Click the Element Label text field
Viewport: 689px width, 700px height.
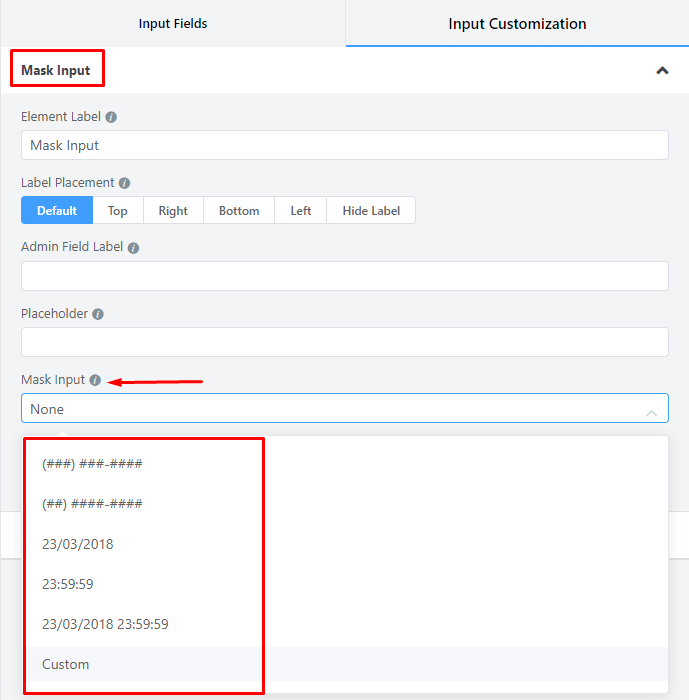[x=344, y=145]
